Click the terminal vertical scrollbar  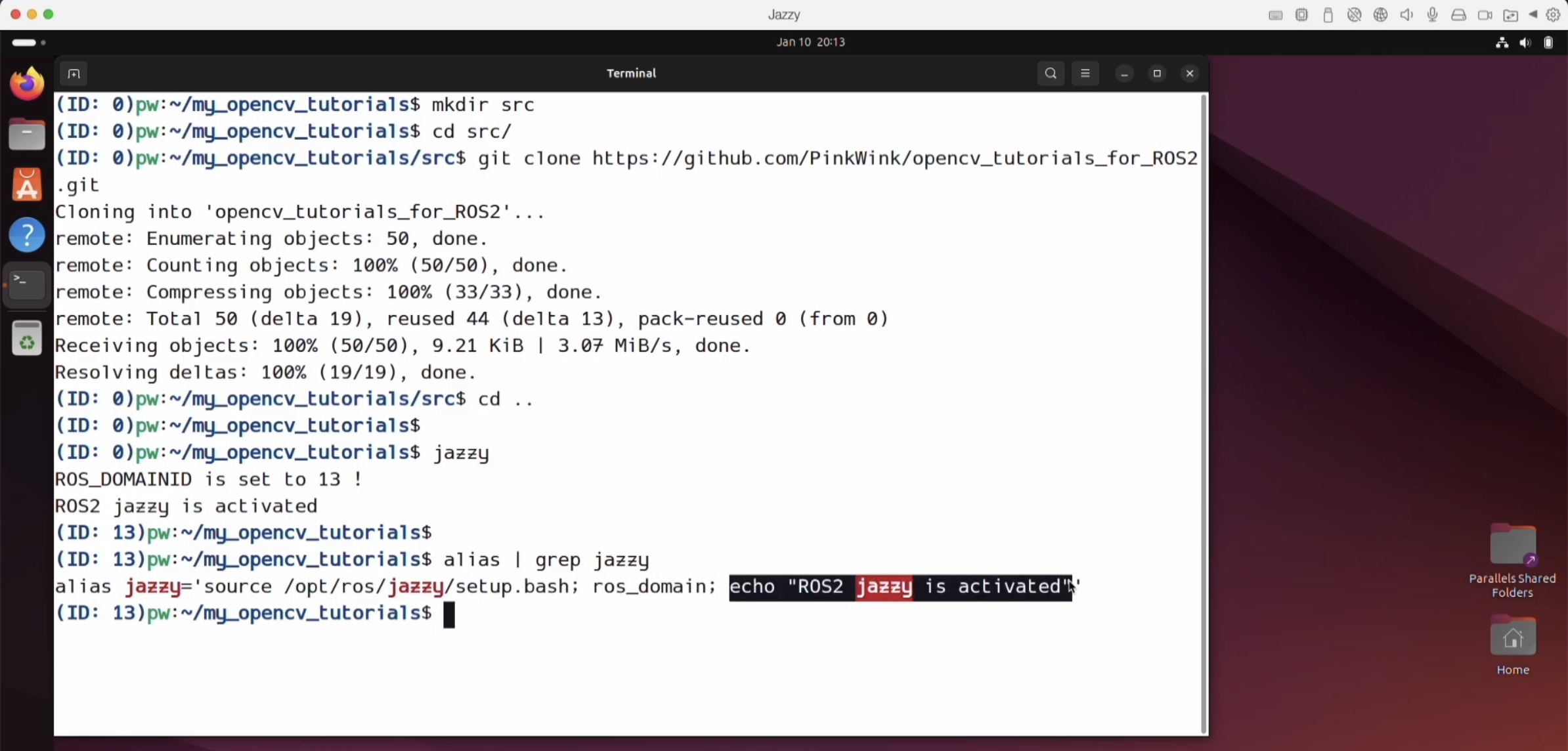[1204, 414]
